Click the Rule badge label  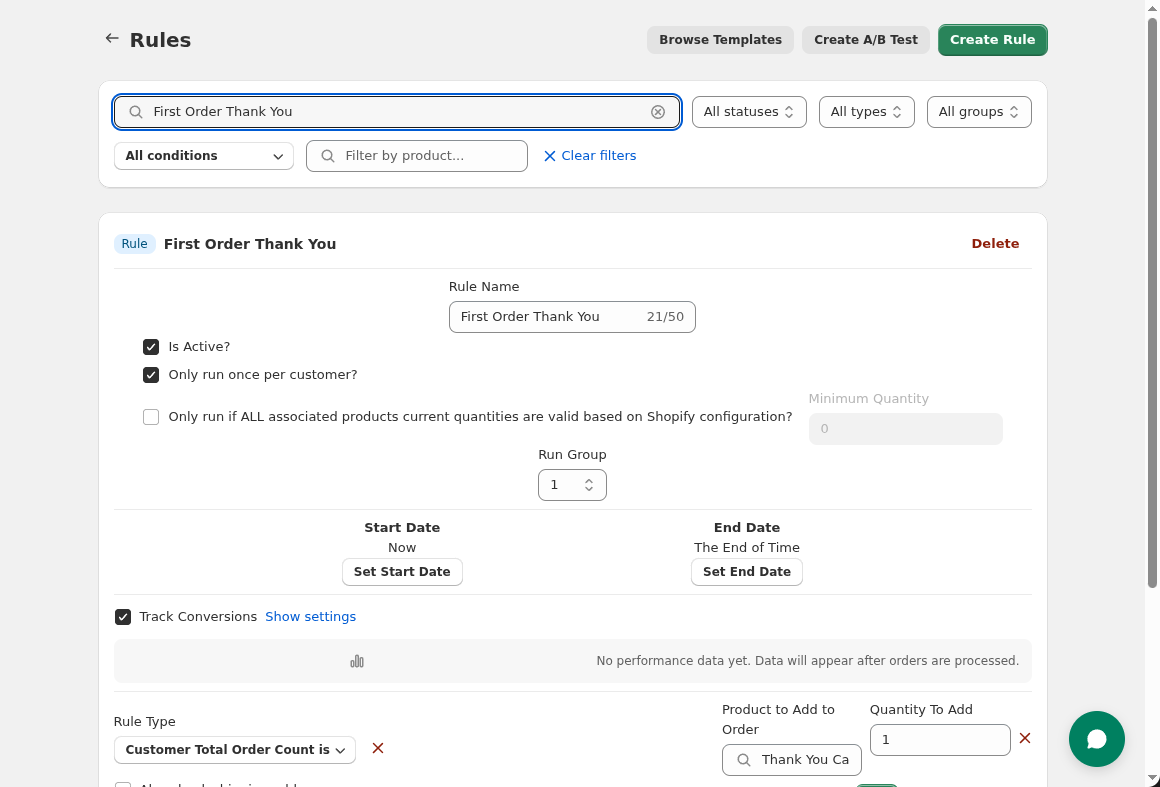[134, 244]
